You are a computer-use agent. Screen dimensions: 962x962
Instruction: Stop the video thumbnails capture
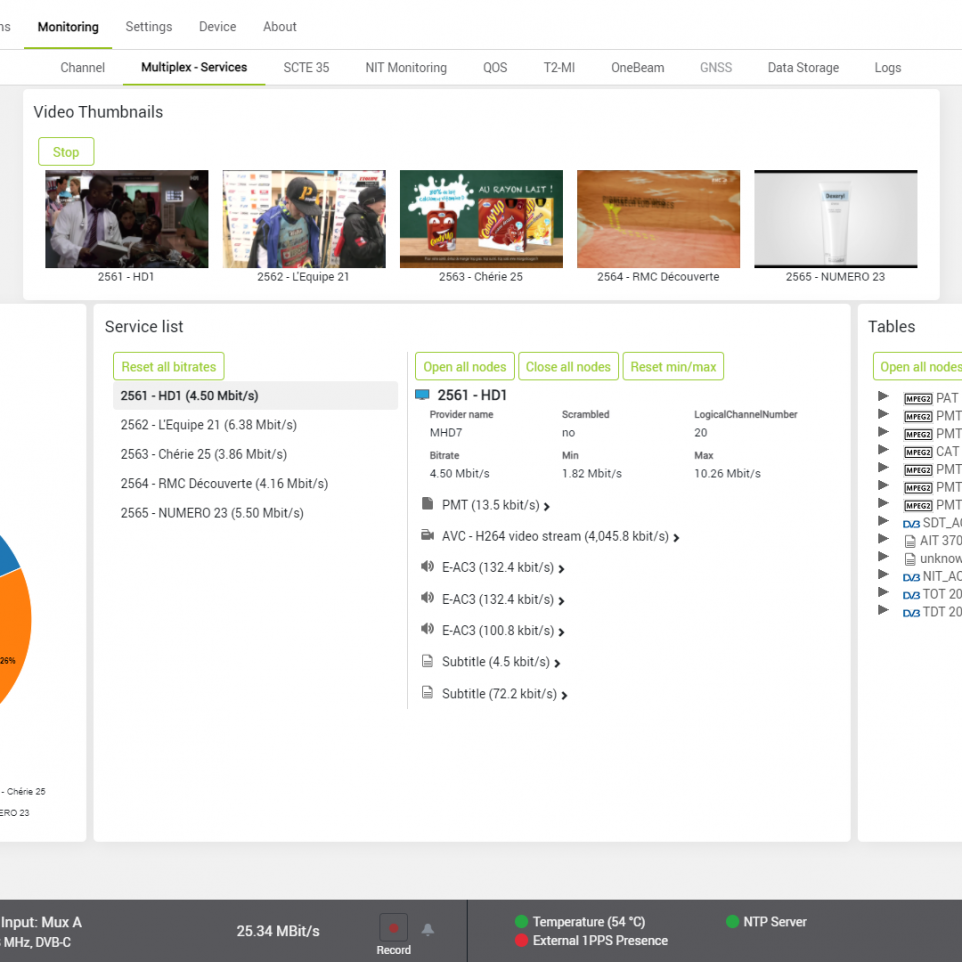click(x=66, y=152)
